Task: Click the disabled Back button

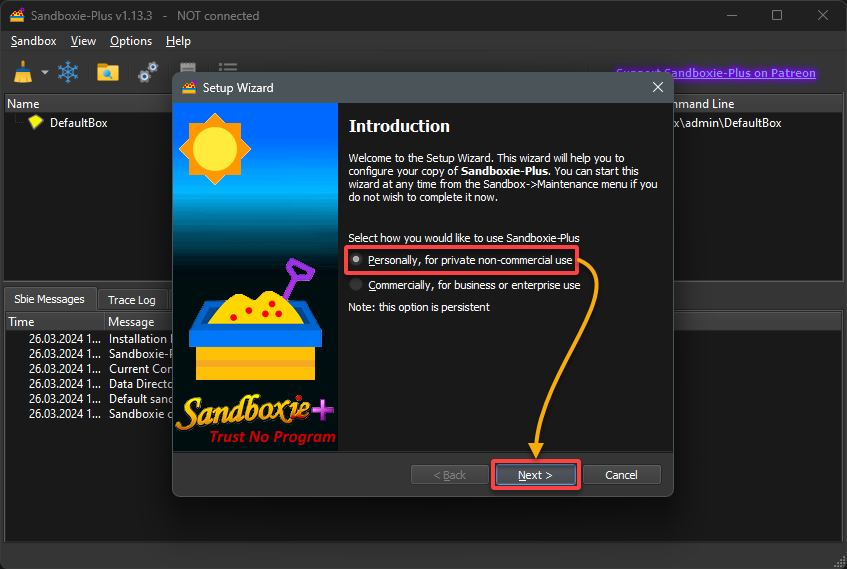Action: (449, 475)
